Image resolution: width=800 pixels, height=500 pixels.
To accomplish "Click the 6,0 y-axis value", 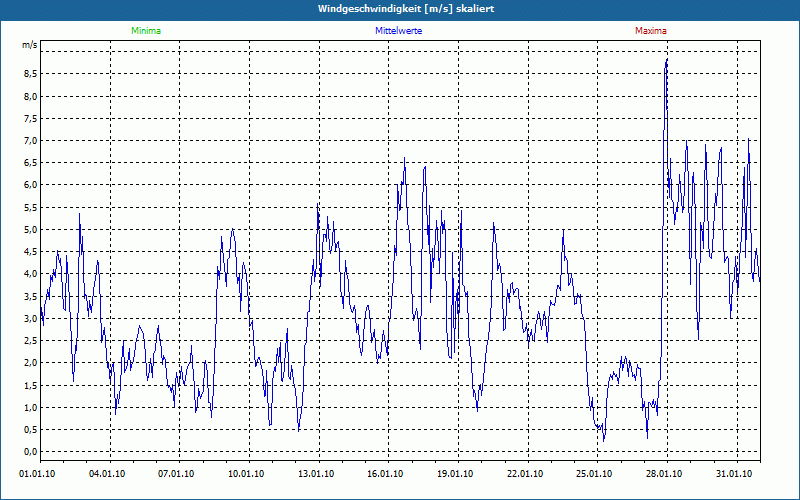I will tap(30, 185).
